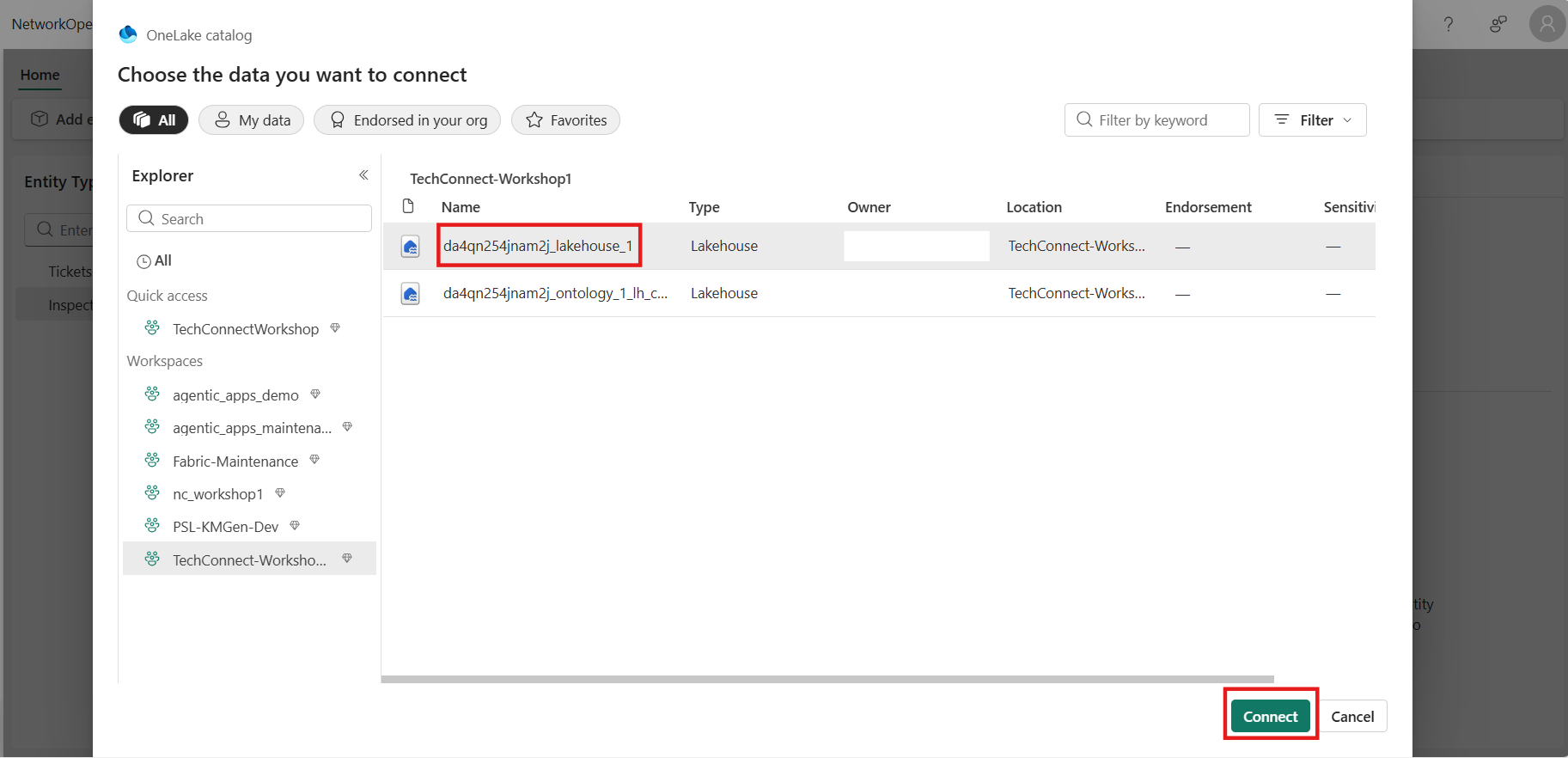Screen dimensions: 1568x758
Task: Click the Explorer Search box
Action: [x=249, y=218]
